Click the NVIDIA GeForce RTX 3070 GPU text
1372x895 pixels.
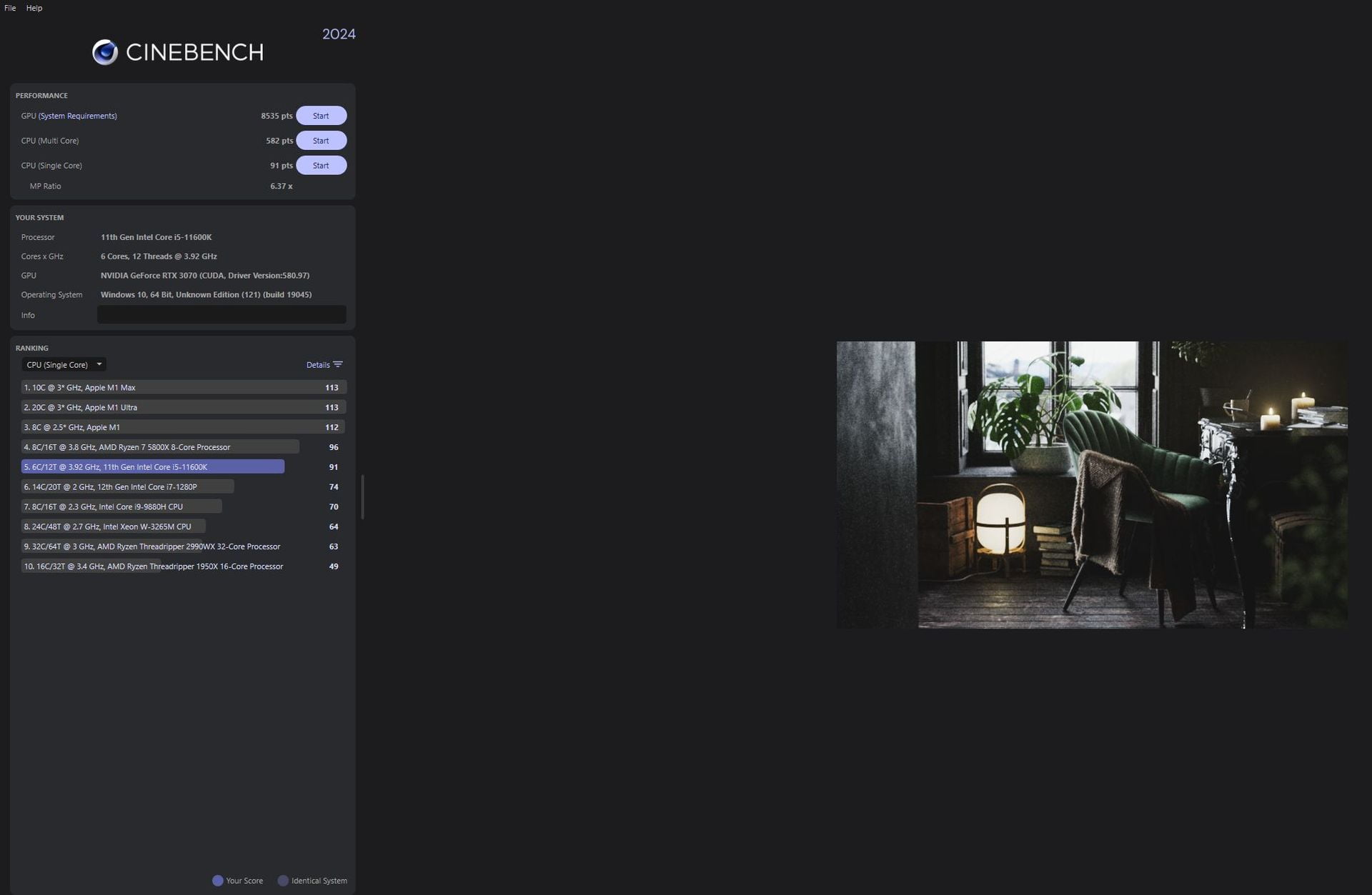pos(205,276)
